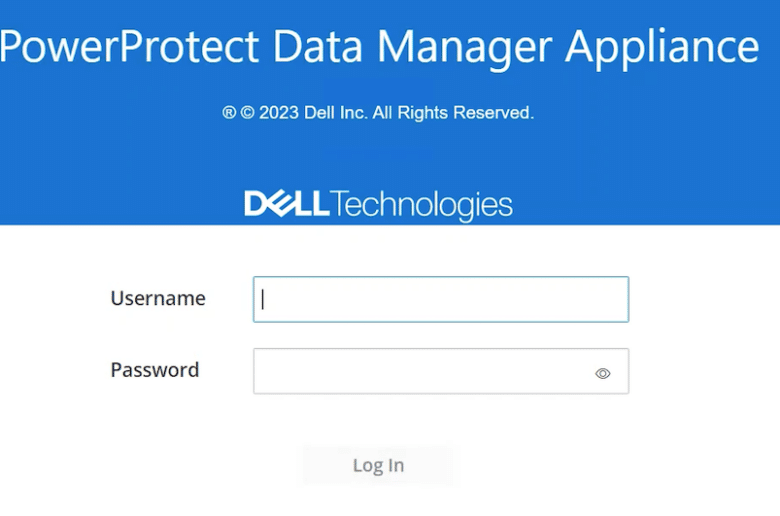Click the Dell Inc. text in the copyright line
Image resolution: width=780 pixels, height=516 pixels.
pos(336,113)
